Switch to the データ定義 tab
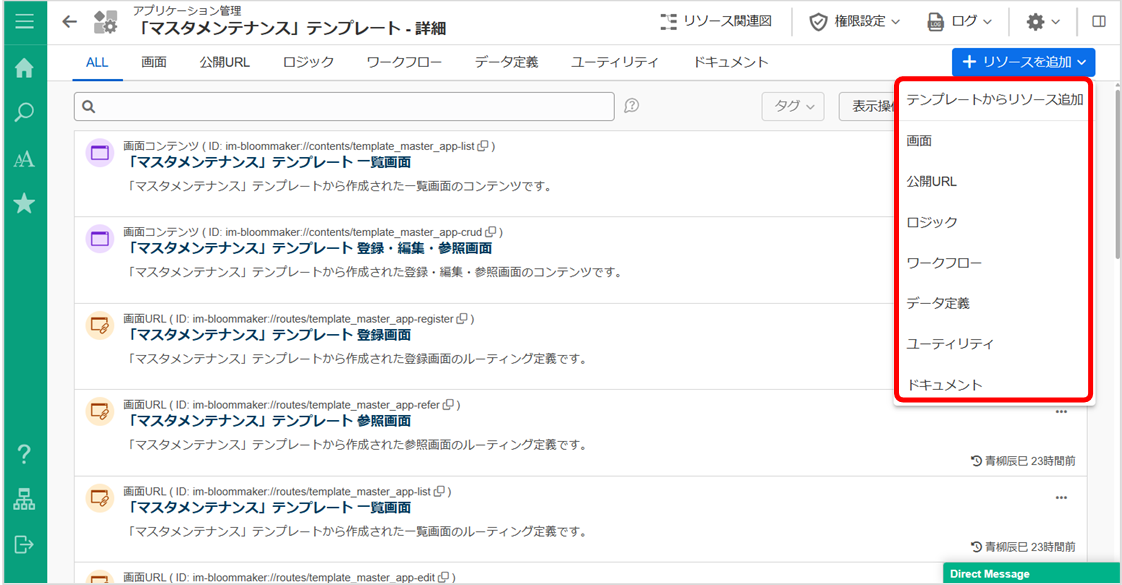This screenshot has height=585, width=1122. (x=507, y=62)
